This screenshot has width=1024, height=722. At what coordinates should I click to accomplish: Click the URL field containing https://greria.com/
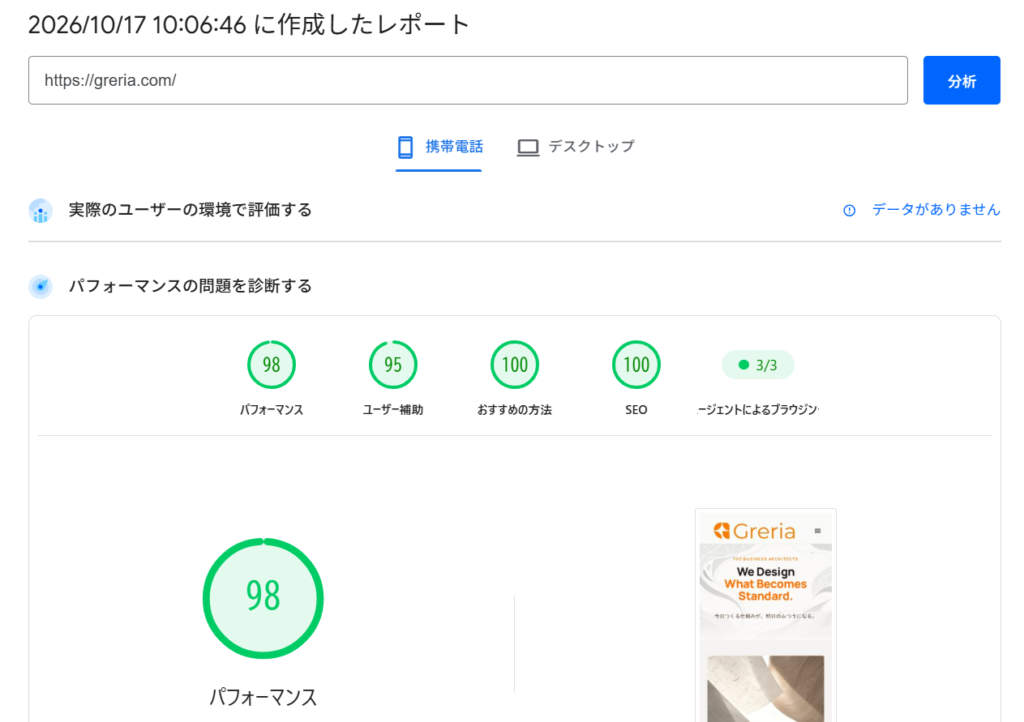(468, 80)
